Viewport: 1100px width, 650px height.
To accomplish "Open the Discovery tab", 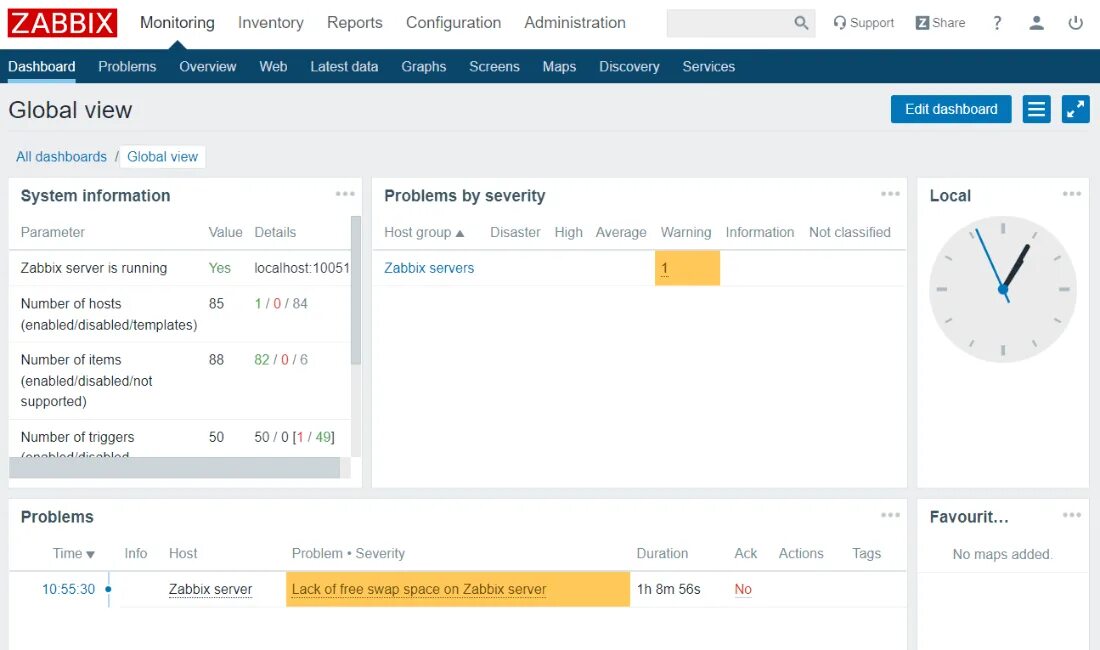I will [629, 67].
